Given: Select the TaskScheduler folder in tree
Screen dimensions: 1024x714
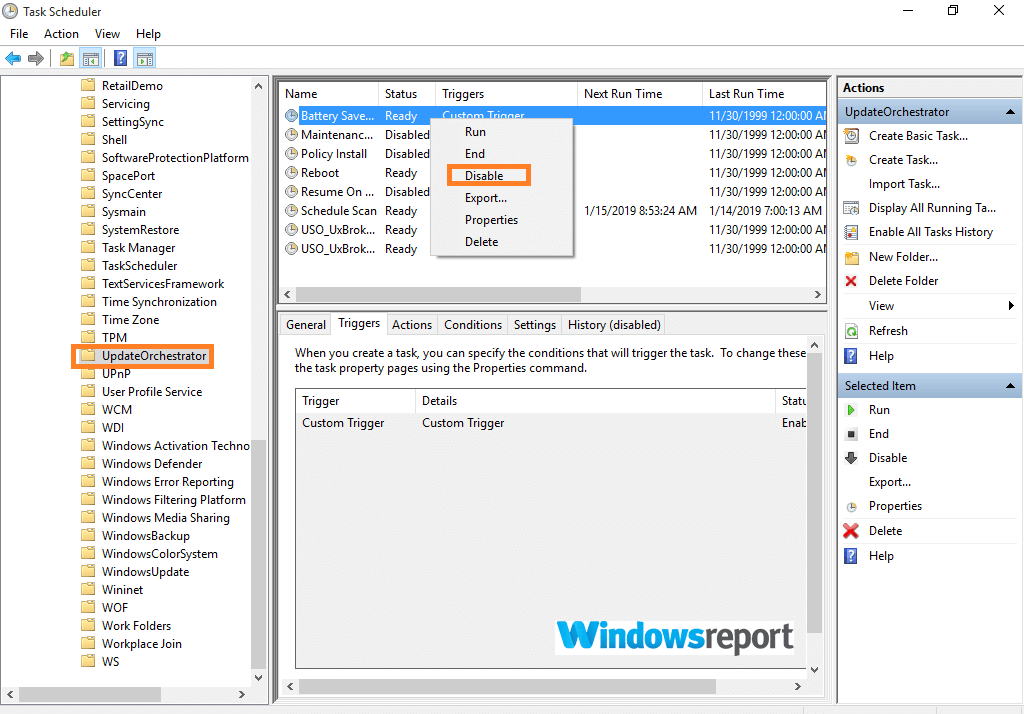Looking at the screenshot, I should 140,266.
